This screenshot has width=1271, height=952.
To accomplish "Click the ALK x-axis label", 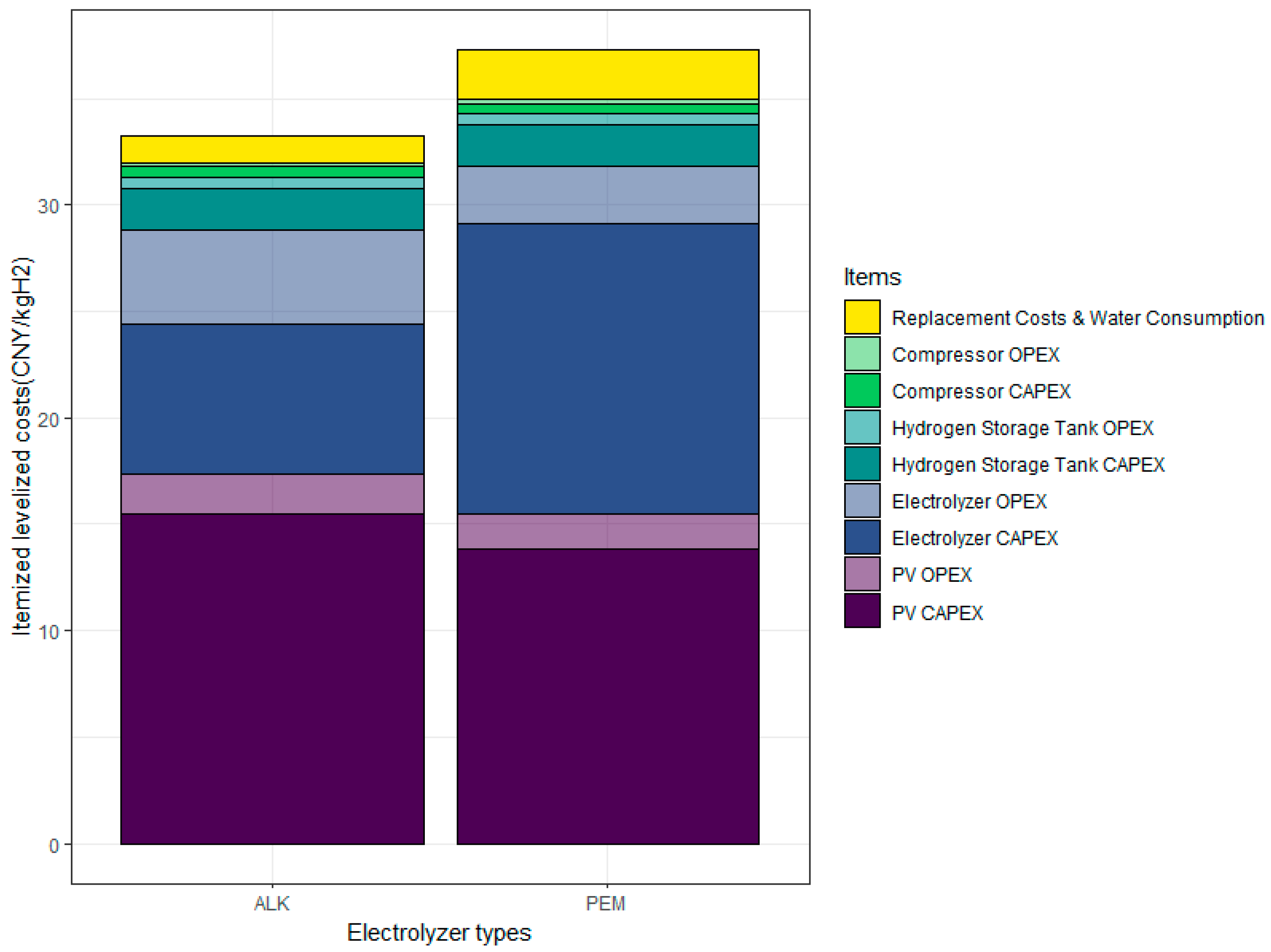I will point(272,904).
